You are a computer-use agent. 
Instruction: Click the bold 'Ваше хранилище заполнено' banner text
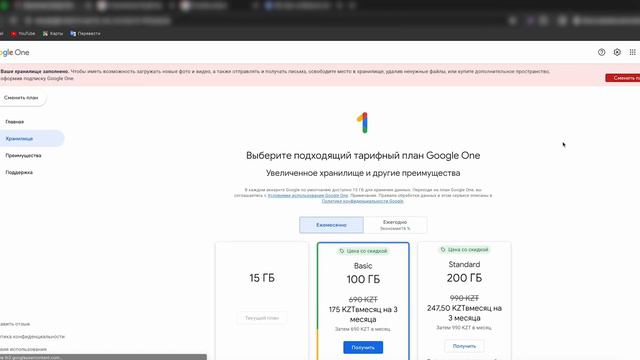click(34, 71)
